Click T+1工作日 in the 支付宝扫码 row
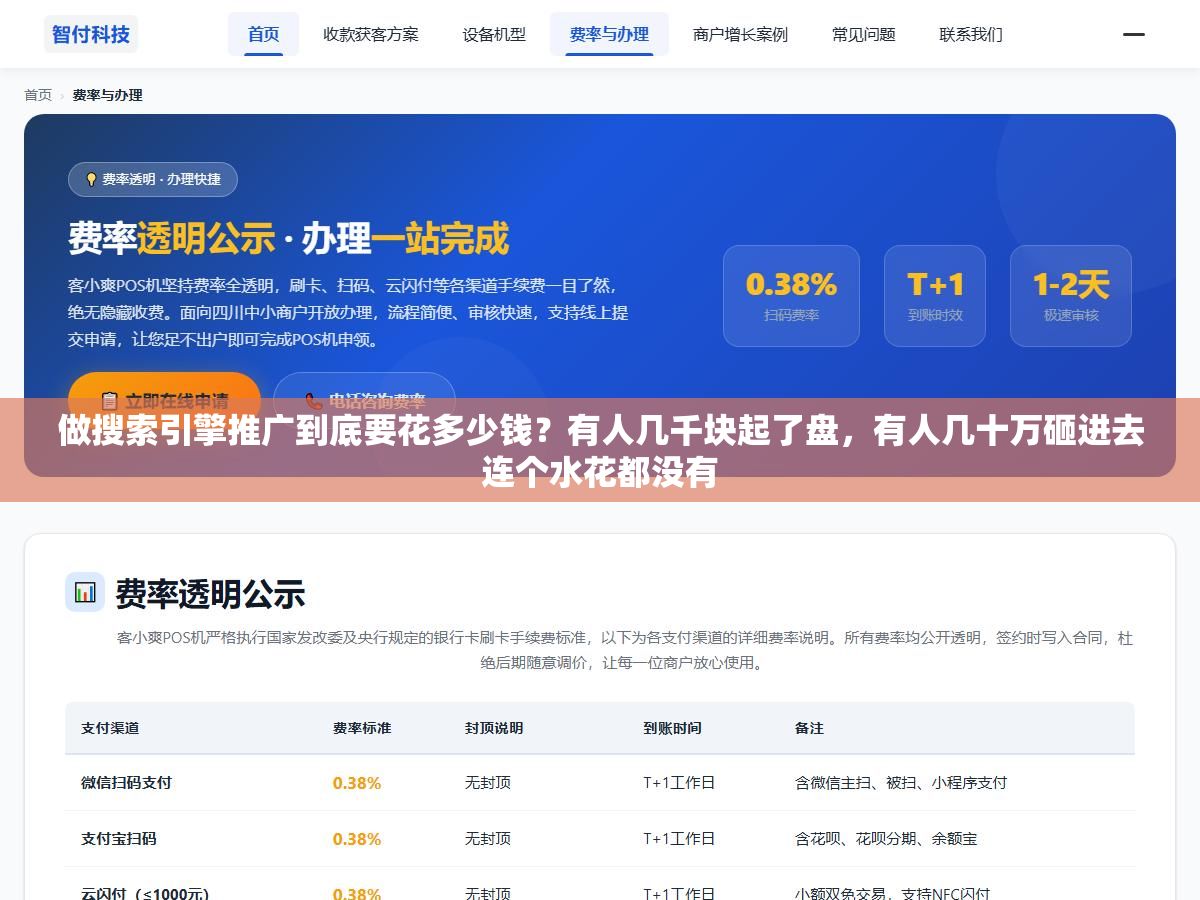The height and width of the screenshot is (900, 1200). pyautogui.click(x=679, y=839)
